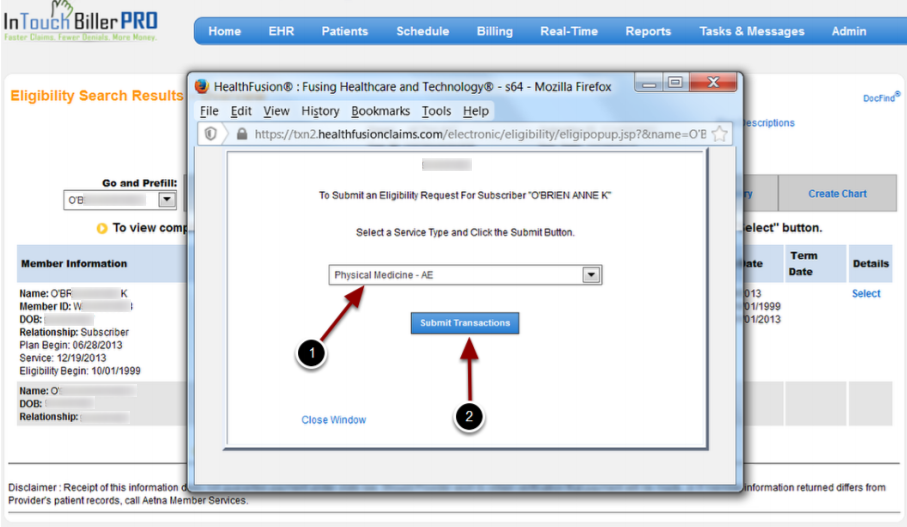Click the Select link under Details
The height and width of the screenshot is (527, 907).
click(x=866, y=294)
